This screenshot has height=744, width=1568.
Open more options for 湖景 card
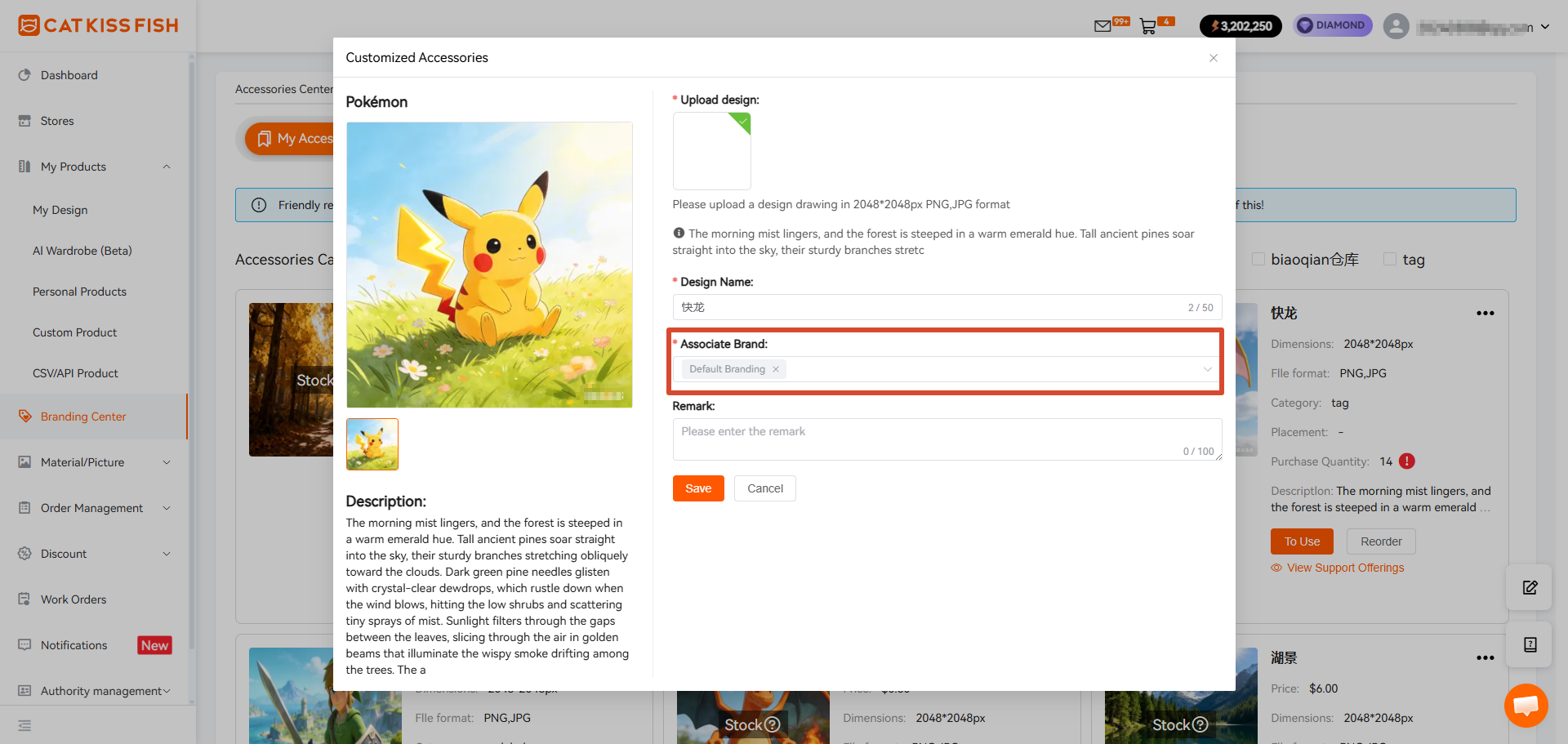coord(1486,658)
